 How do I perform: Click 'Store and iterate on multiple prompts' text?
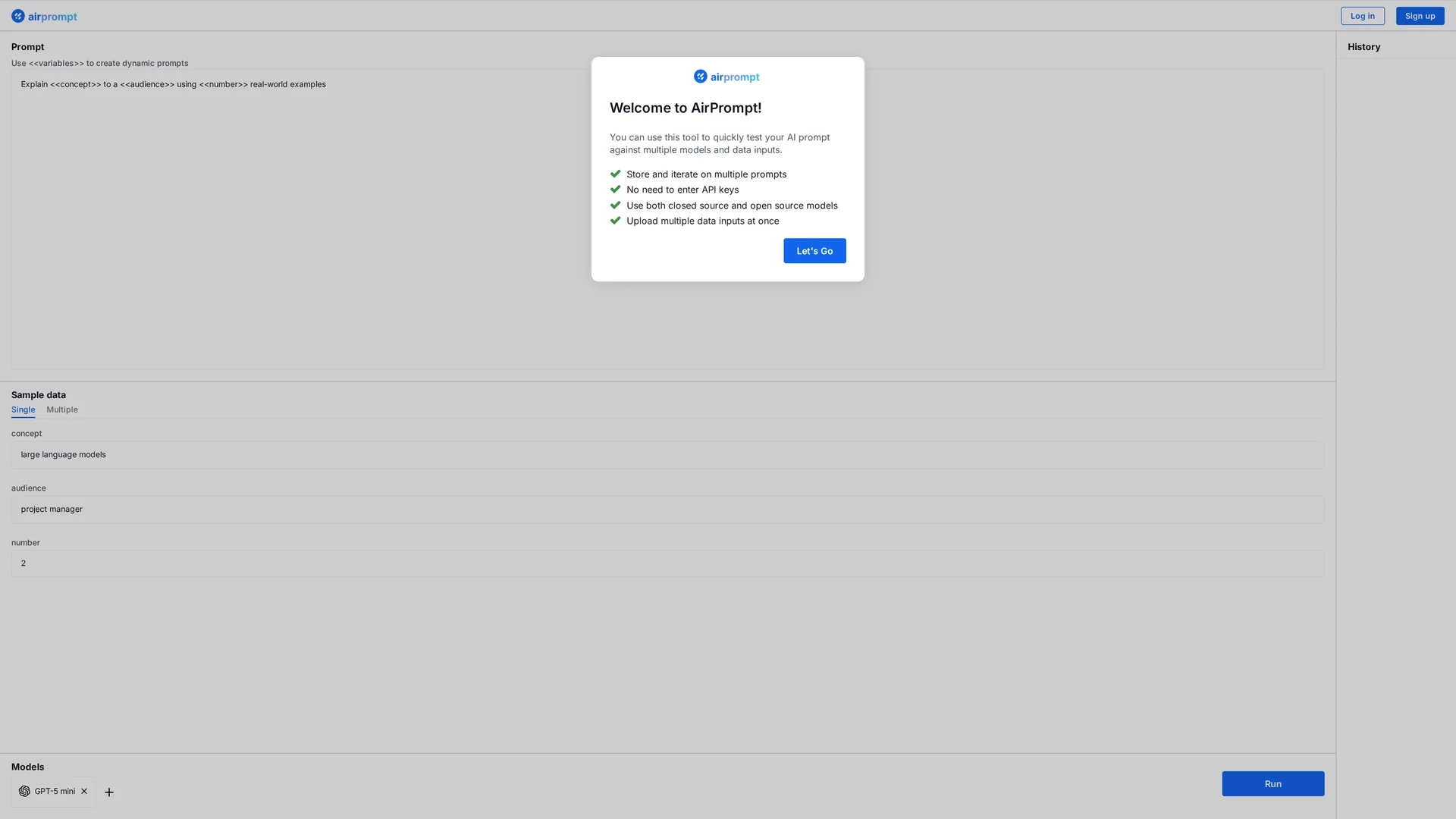click(x=706, y=174)
